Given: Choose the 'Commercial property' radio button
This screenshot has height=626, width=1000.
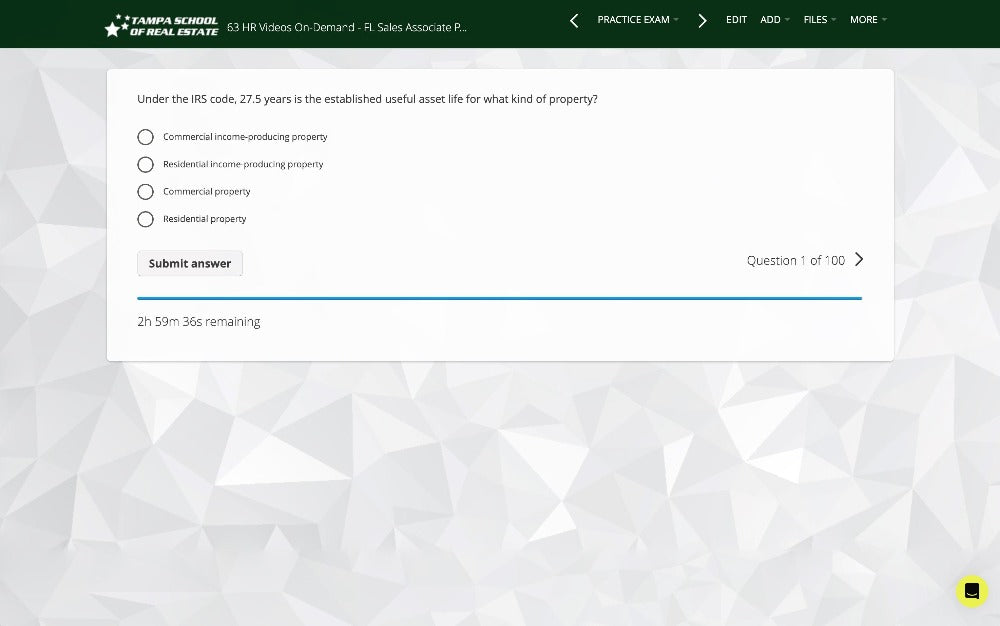Looking at the screenshot, I should point(146,192).
